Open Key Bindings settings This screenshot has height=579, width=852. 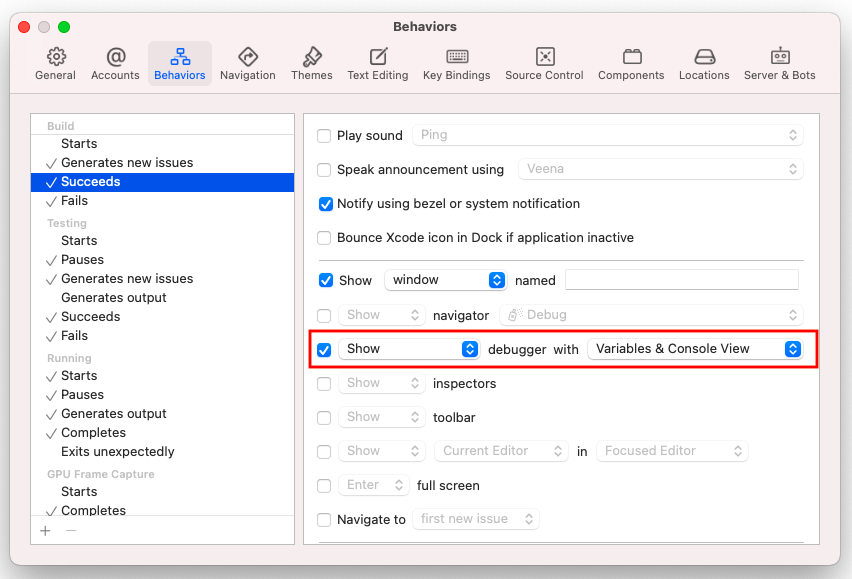point(456,62)
